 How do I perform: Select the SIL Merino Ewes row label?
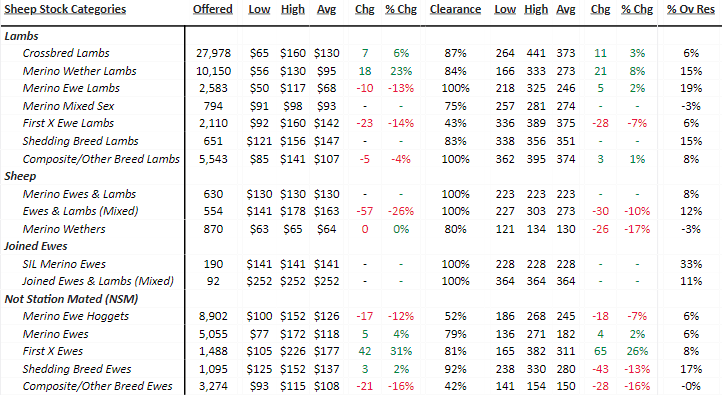pyautogui.click(x=64, y=264)
